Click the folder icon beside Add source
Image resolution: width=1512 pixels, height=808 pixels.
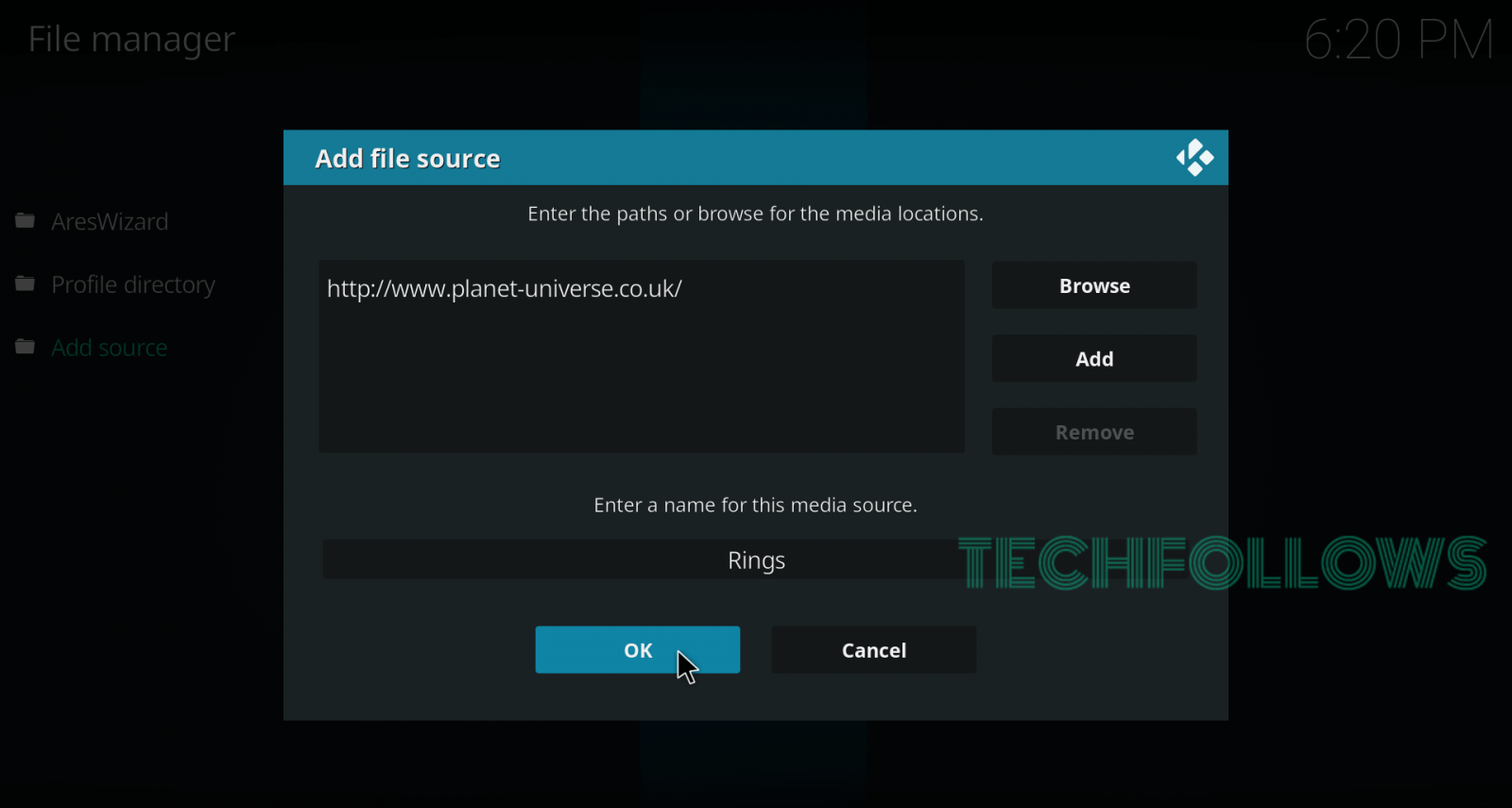pos(26,347)
